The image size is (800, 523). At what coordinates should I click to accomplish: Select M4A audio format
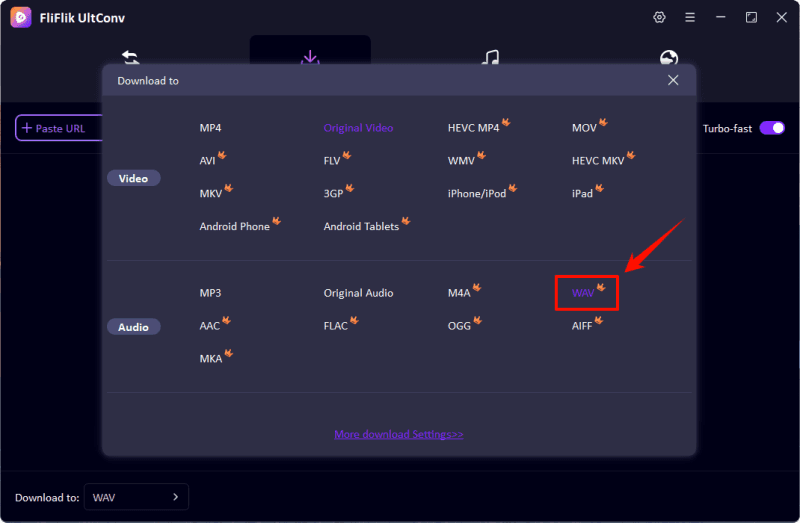459,293
